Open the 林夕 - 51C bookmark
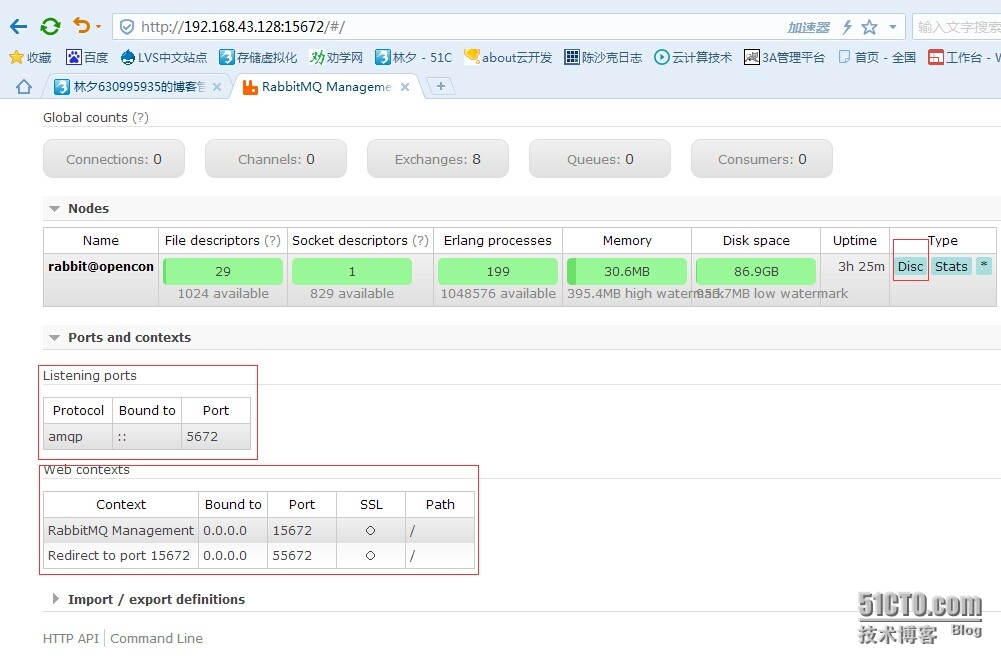The image size is (1001, 663). point(414,57)
